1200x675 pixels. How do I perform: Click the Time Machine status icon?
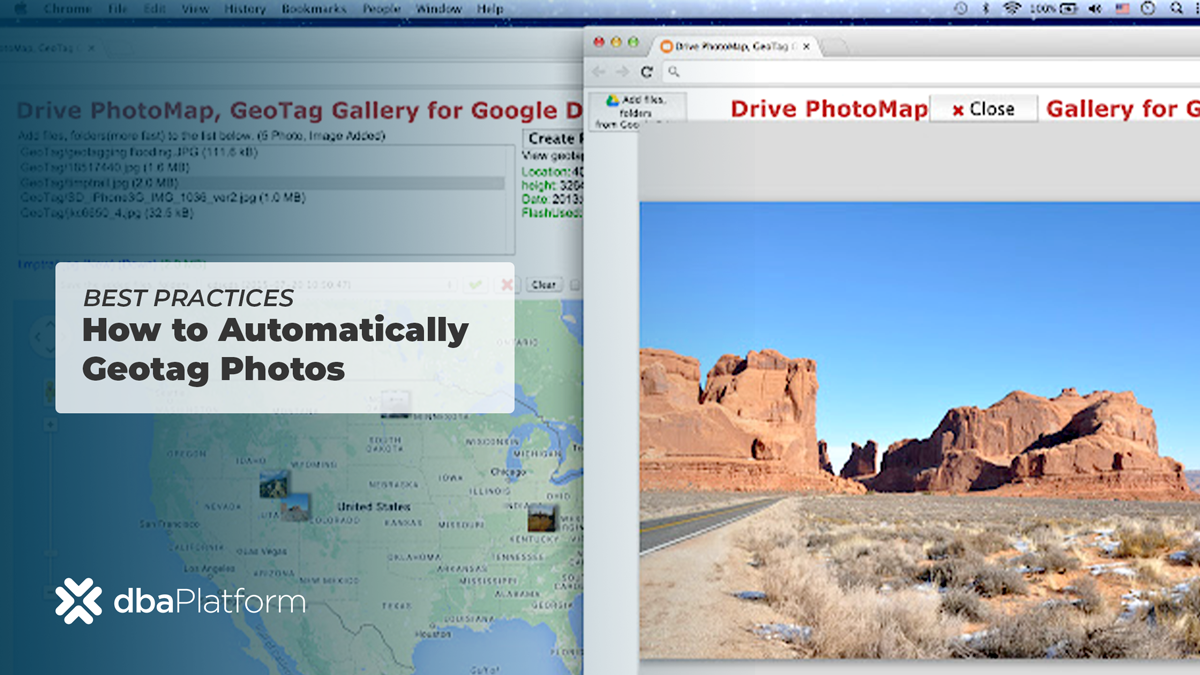tap(961, 9)
